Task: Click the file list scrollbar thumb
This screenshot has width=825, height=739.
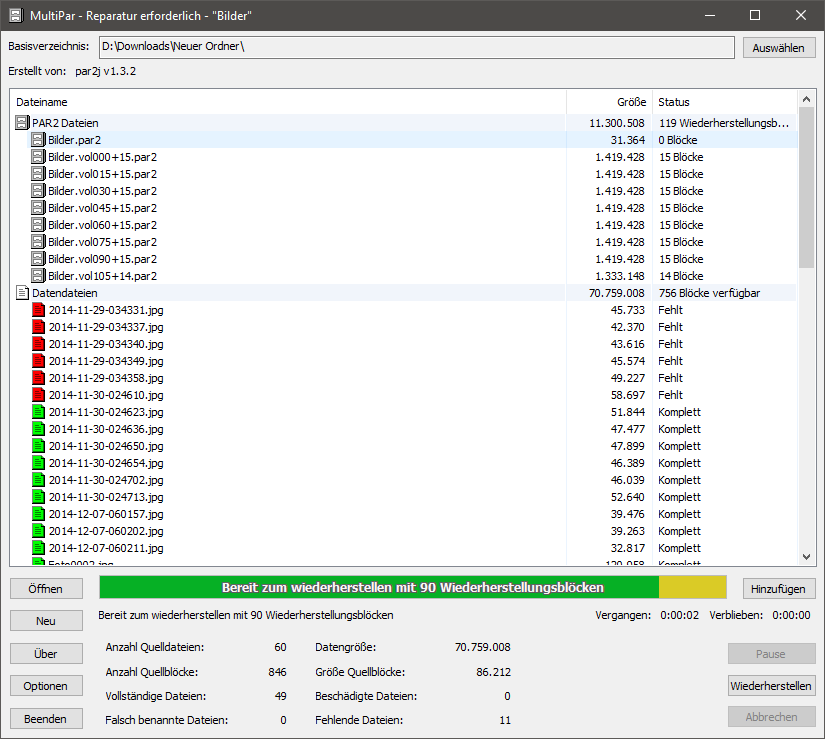Action: coord(807,188)
